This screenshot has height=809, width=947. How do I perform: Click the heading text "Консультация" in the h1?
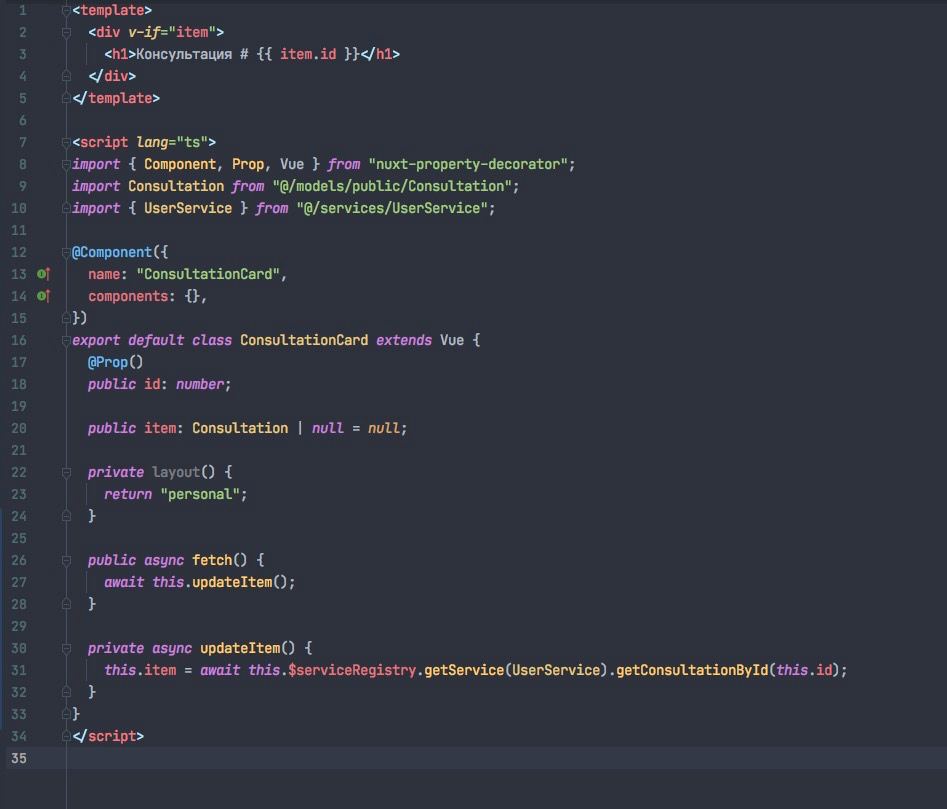point(184,54)
